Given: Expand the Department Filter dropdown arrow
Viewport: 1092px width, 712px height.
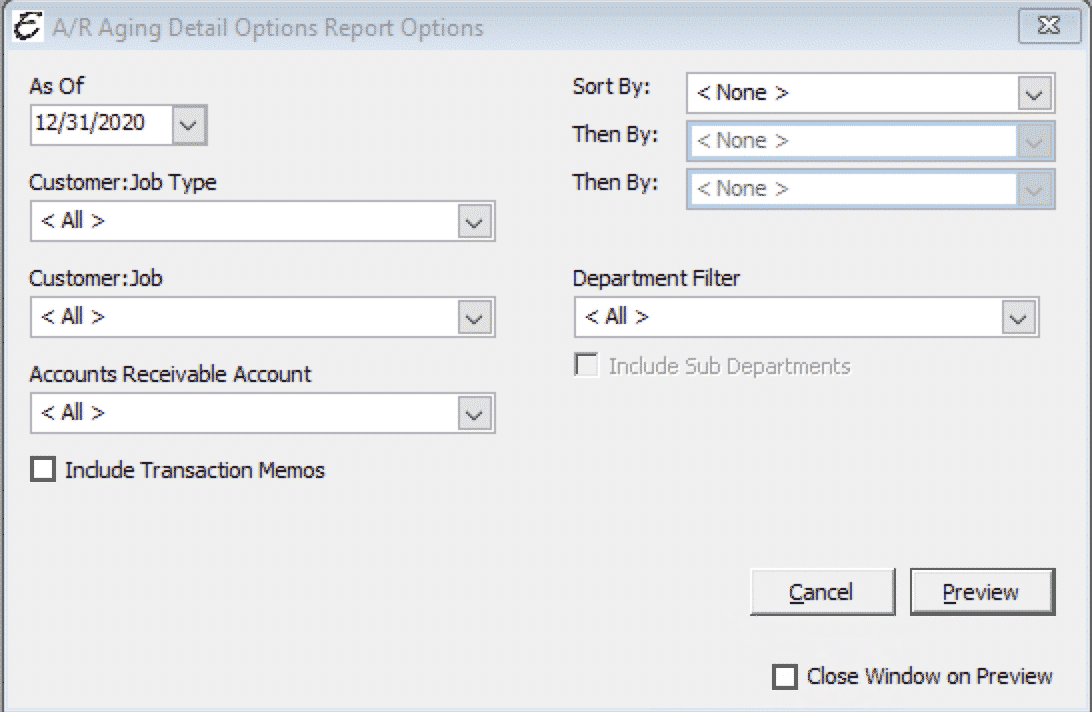Looking at the screenshot, I should [x=1019, y=318].
